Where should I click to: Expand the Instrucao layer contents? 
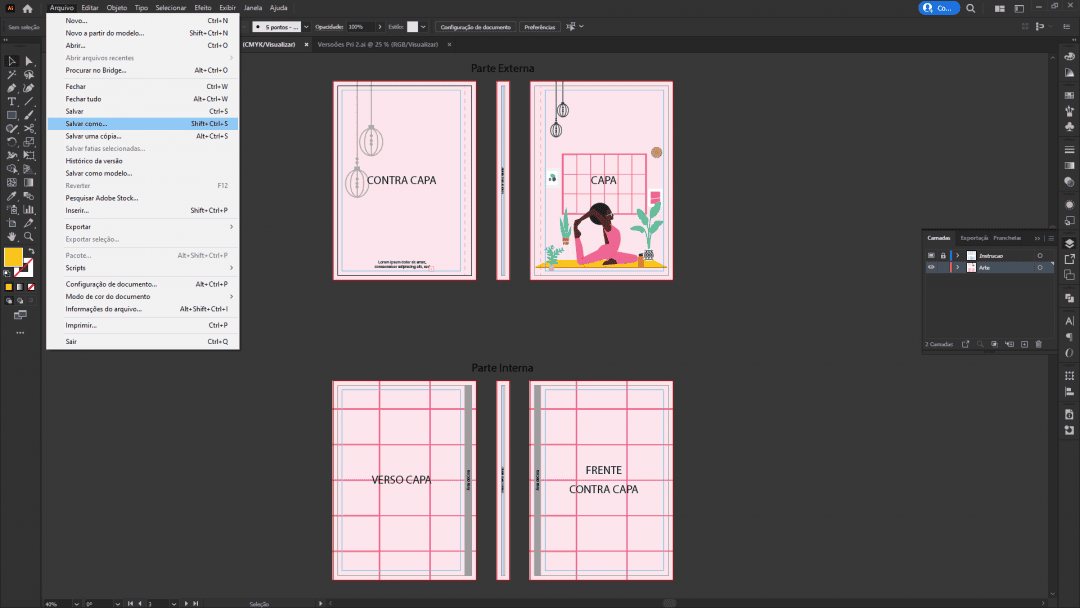958,256
